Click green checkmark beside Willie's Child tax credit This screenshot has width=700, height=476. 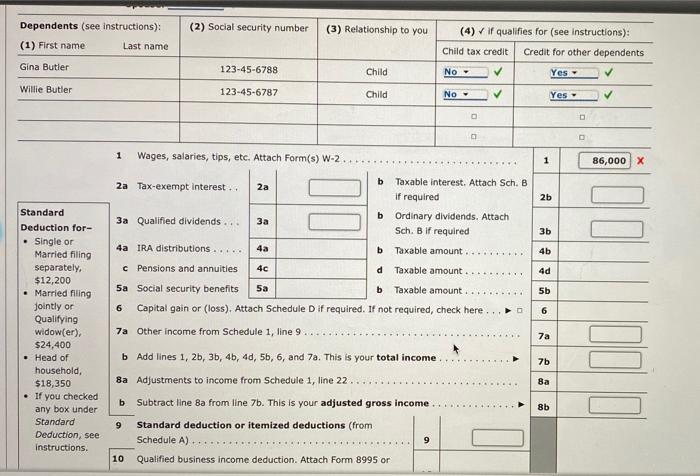(x=497, y=94)
